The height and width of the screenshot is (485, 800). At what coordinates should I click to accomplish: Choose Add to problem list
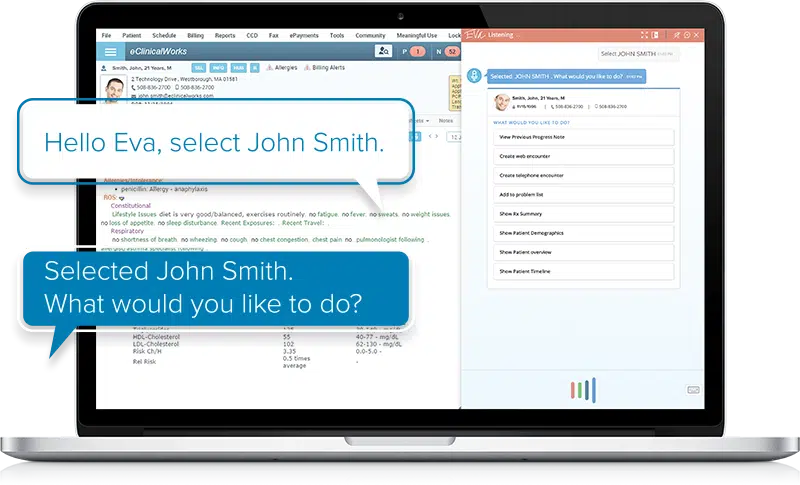coord(584,195)
